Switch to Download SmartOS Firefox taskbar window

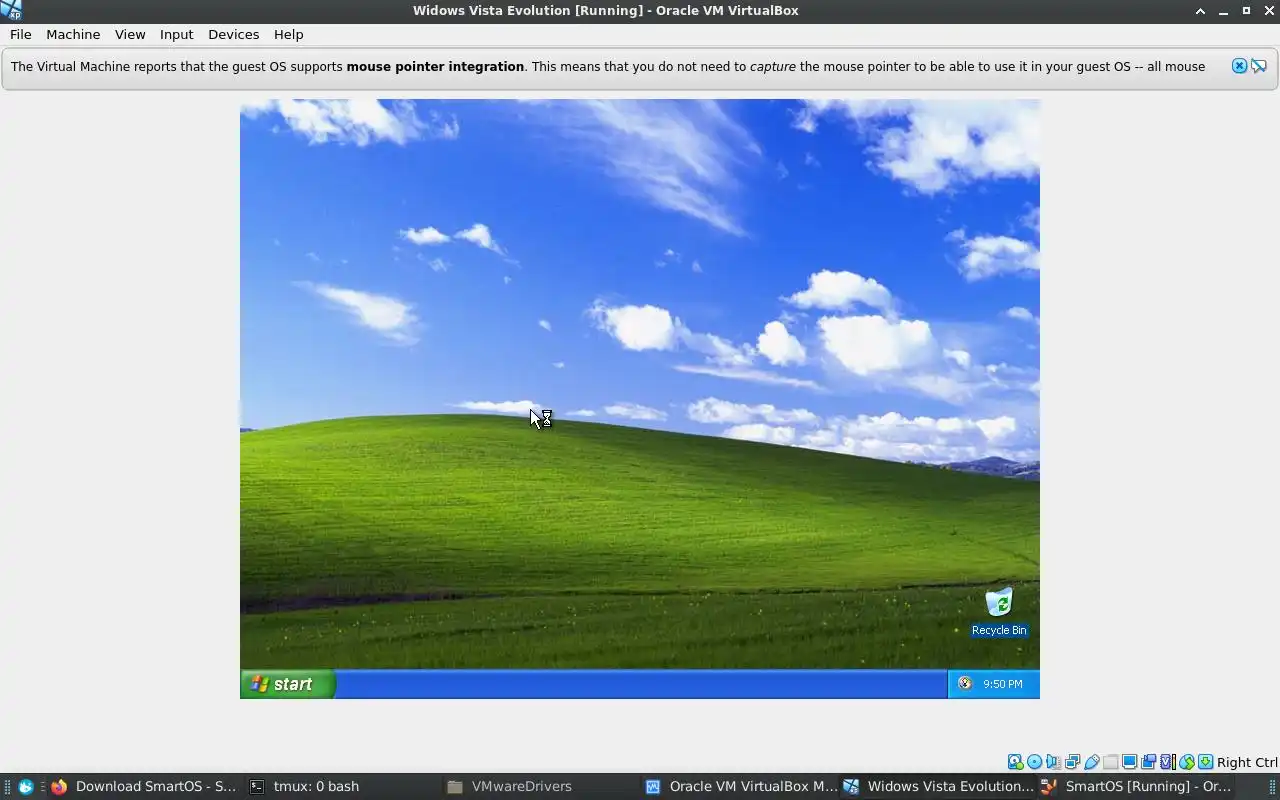tap(143, 786)
